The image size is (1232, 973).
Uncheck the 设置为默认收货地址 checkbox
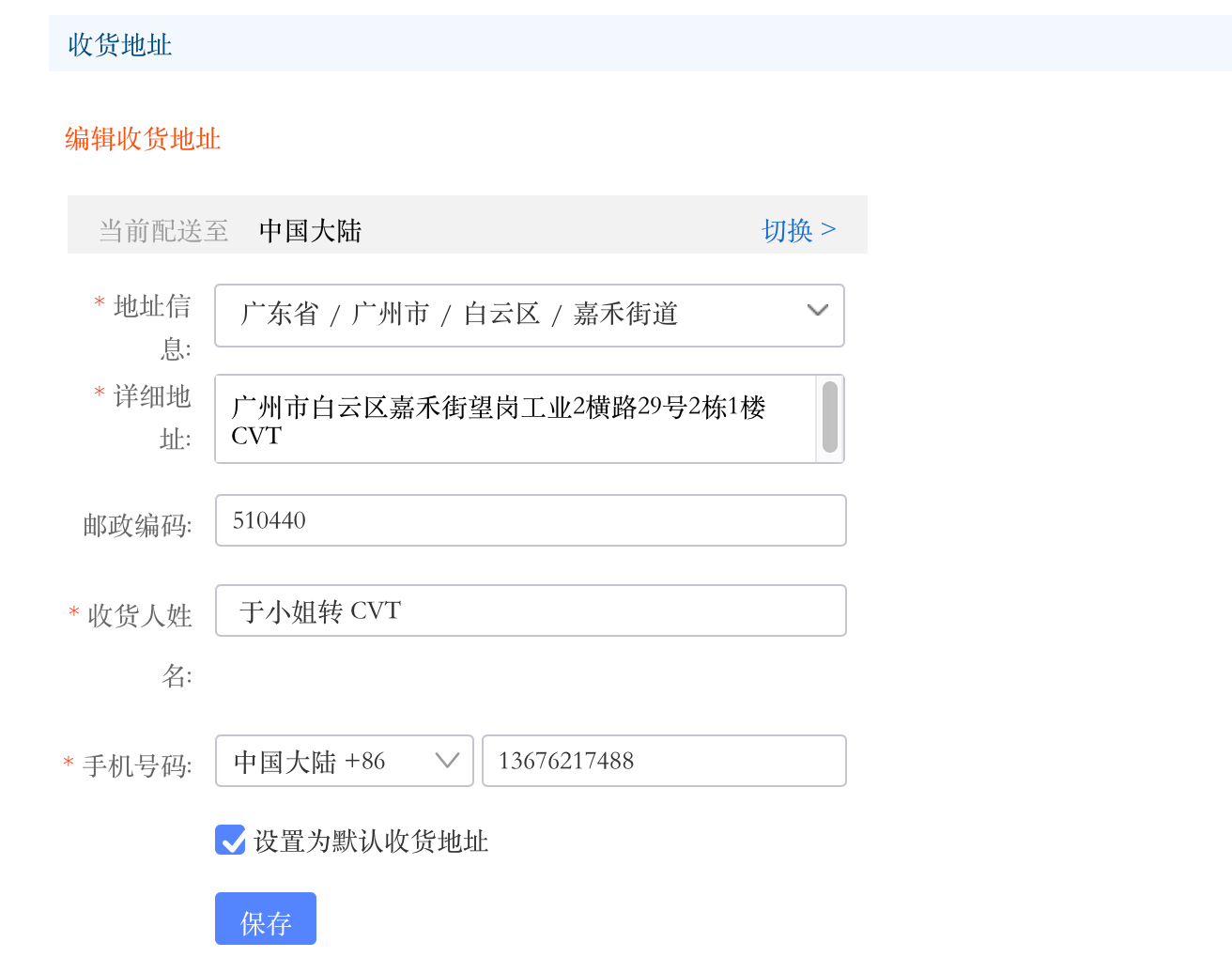click(230, 840)
